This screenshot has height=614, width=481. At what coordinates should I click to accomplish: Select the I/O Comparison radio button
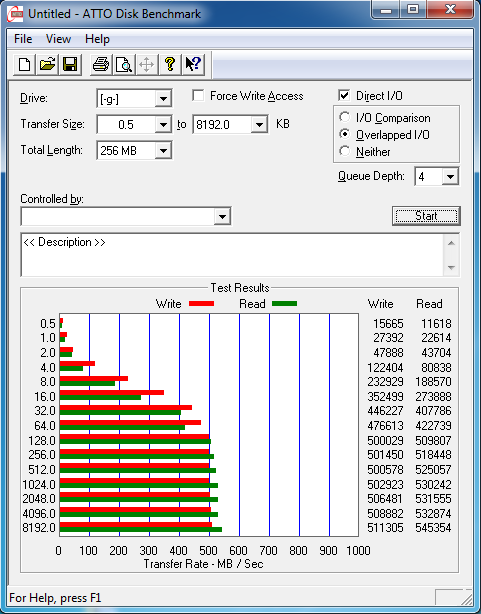pos(345,117)
